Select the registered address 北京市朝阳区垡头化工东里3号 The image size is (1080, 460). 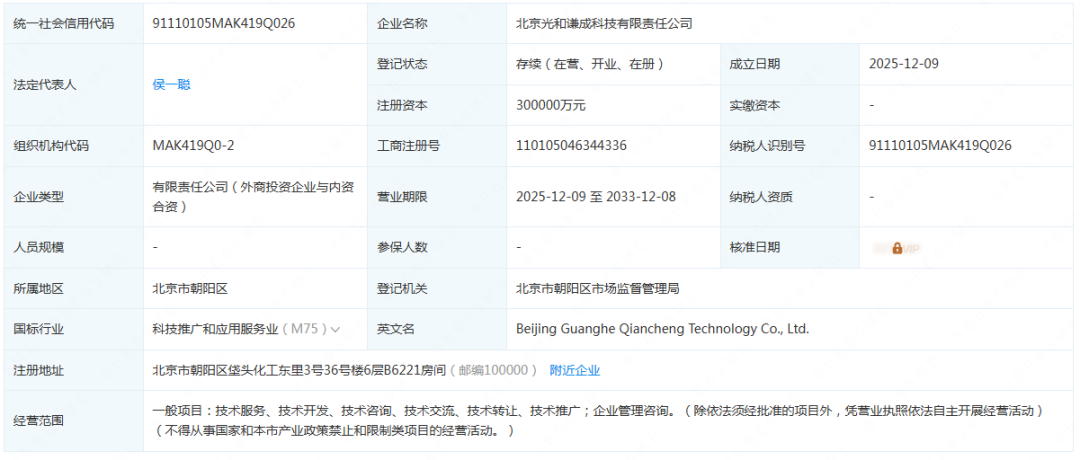[x=299, y=370]
